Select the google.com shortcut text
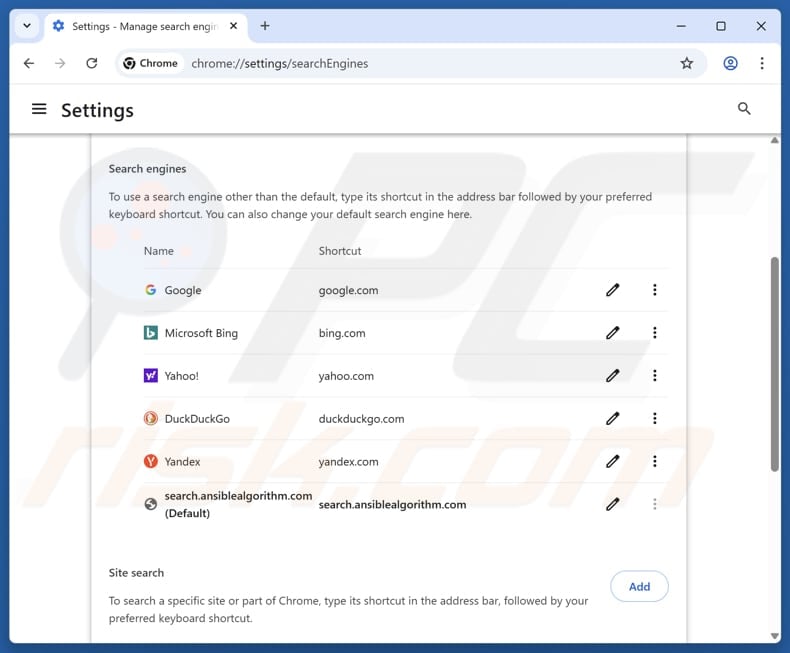The width and height of the screenshot is (790, 653). [348, 290]
